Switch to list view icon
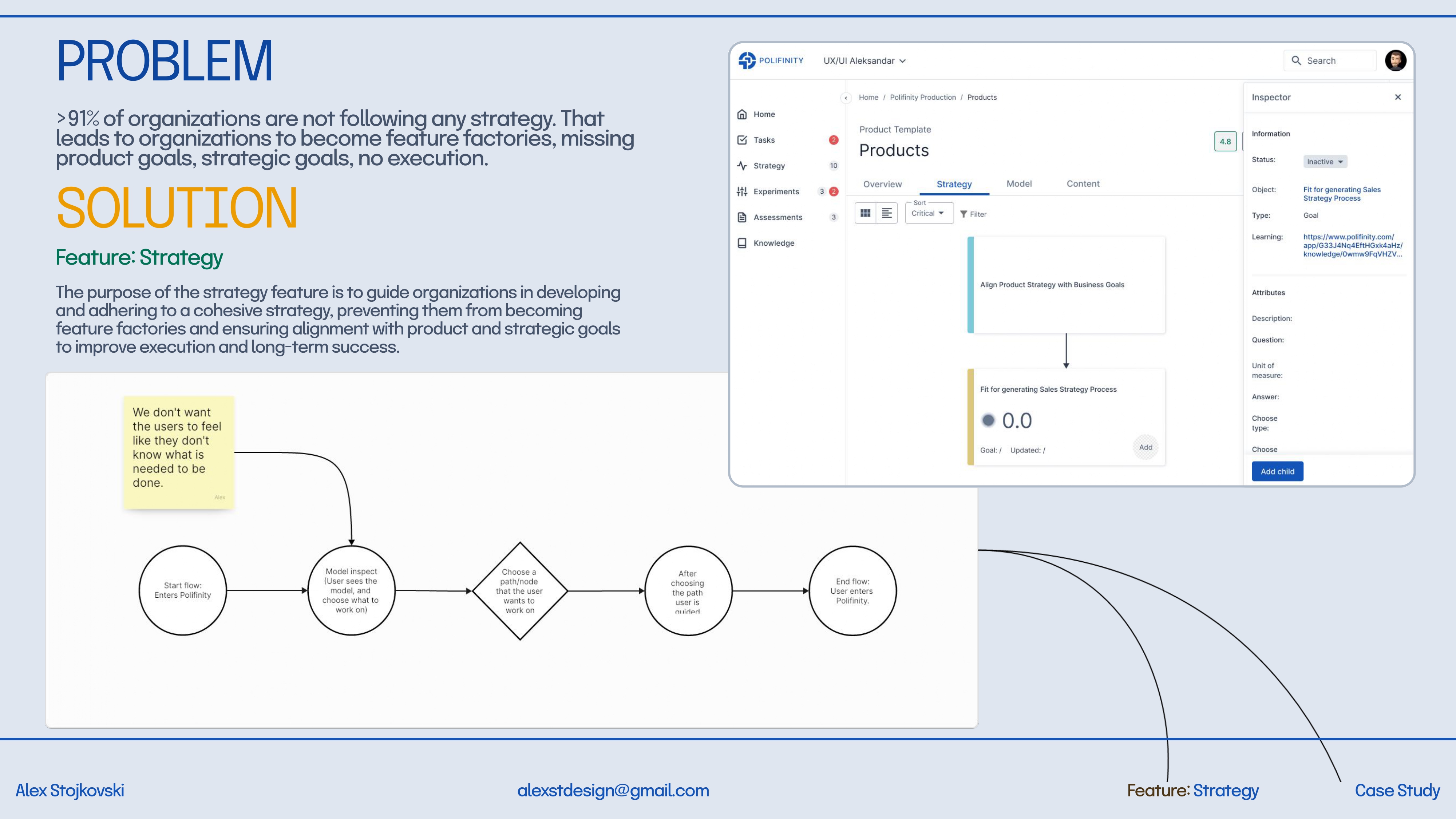This screenshot has width=1456, height=819. point(887,213)
